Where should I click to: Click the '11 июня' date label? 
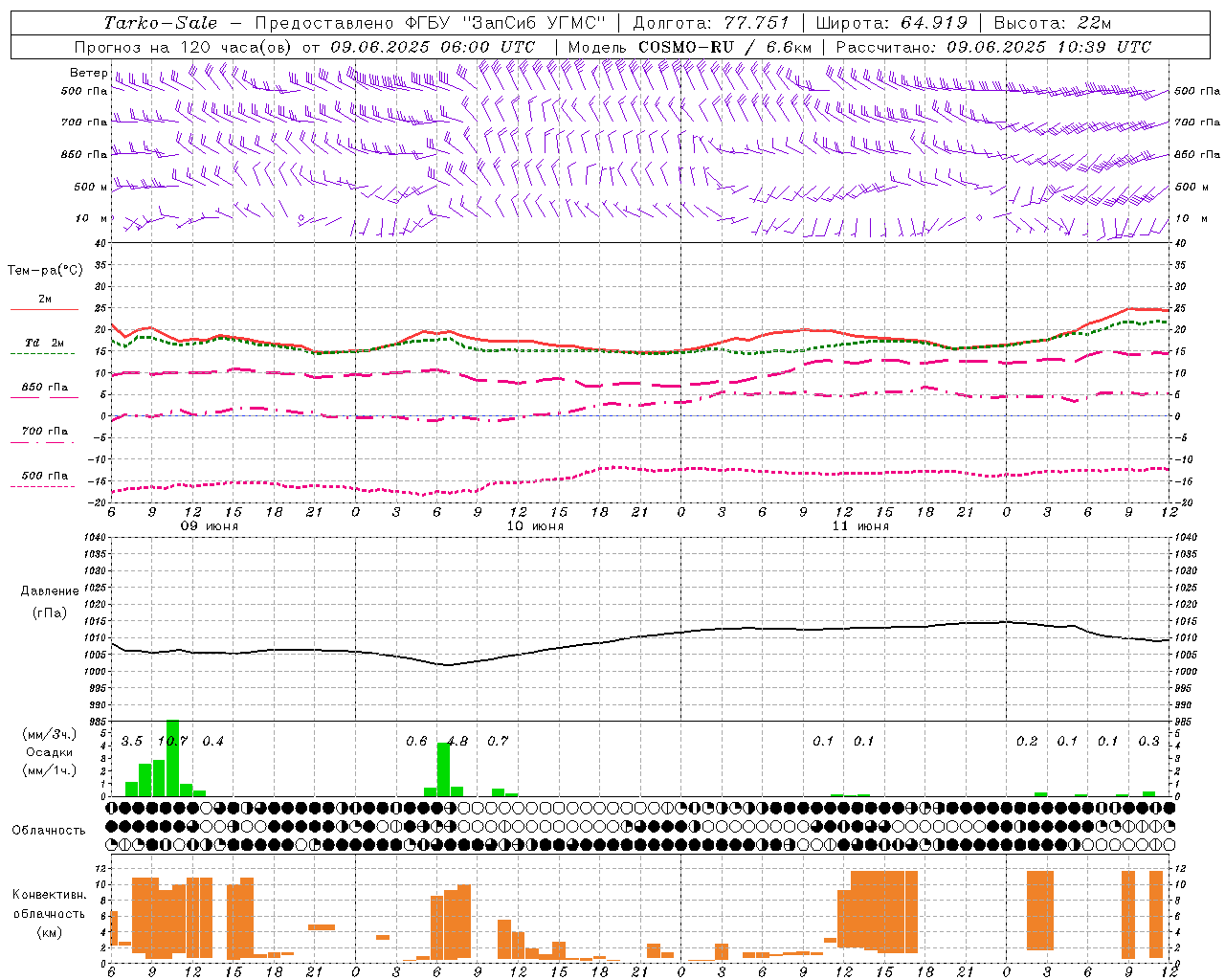point(860,526)
